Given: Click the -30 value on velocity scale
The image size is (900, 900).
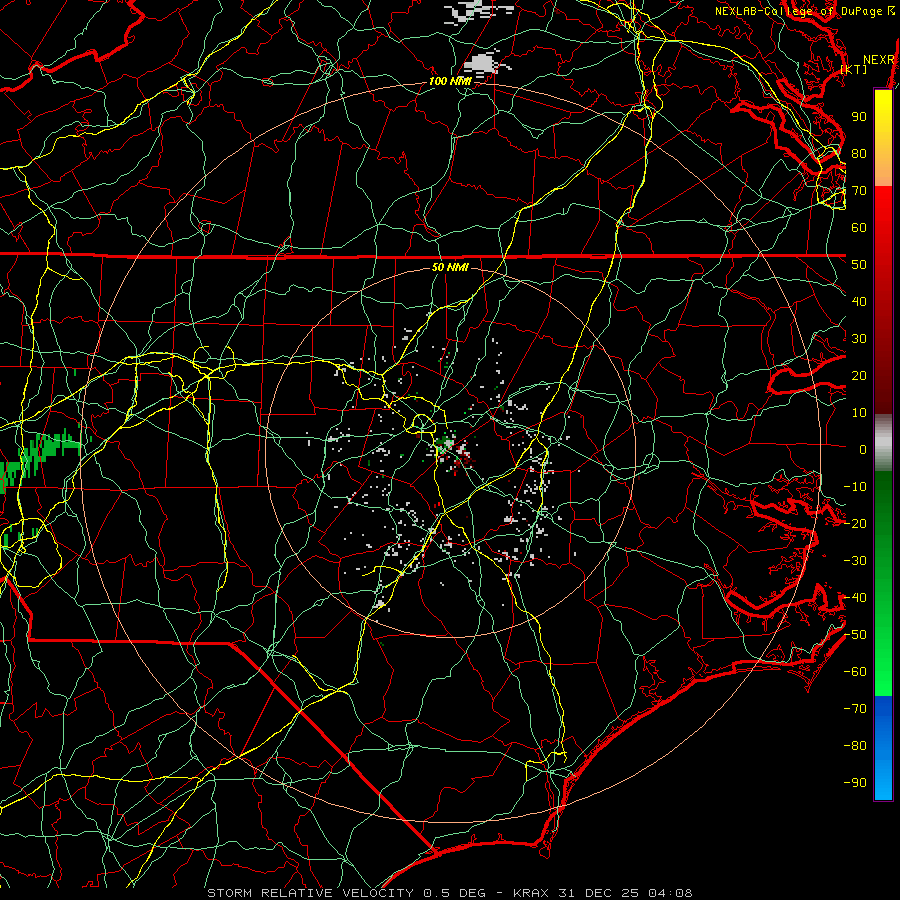Looking at the screenshot, I should (x=855, y=561).
